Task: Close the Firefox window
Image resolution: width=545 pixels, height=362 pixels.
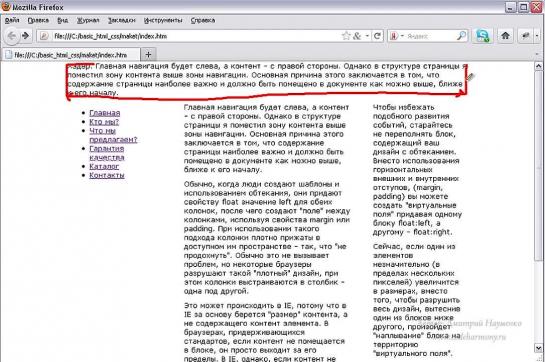Action: pos(536,7)
